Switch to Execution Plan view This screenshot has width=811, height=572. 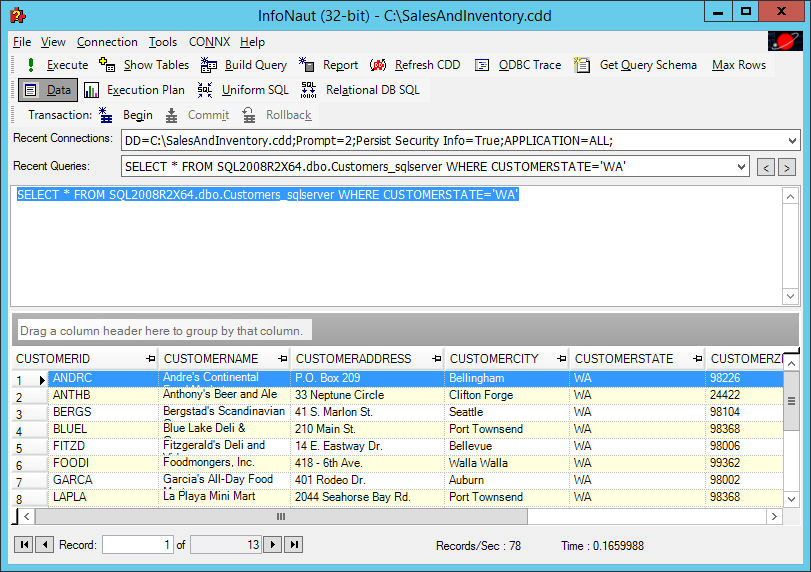(92, 90)
